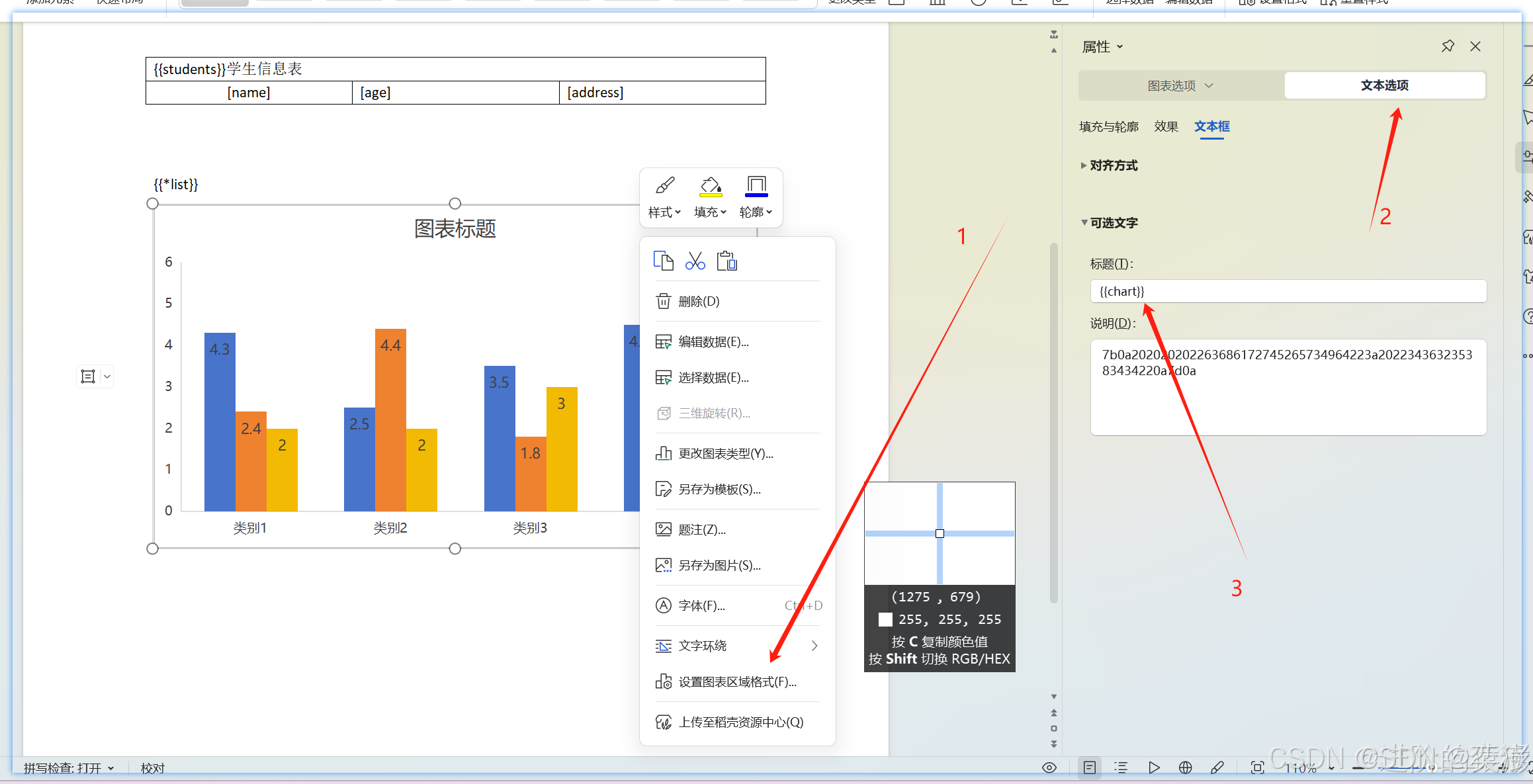Collapse the 可选文字 section
Screen dimensions: 1533x784
click(1113, 223)
